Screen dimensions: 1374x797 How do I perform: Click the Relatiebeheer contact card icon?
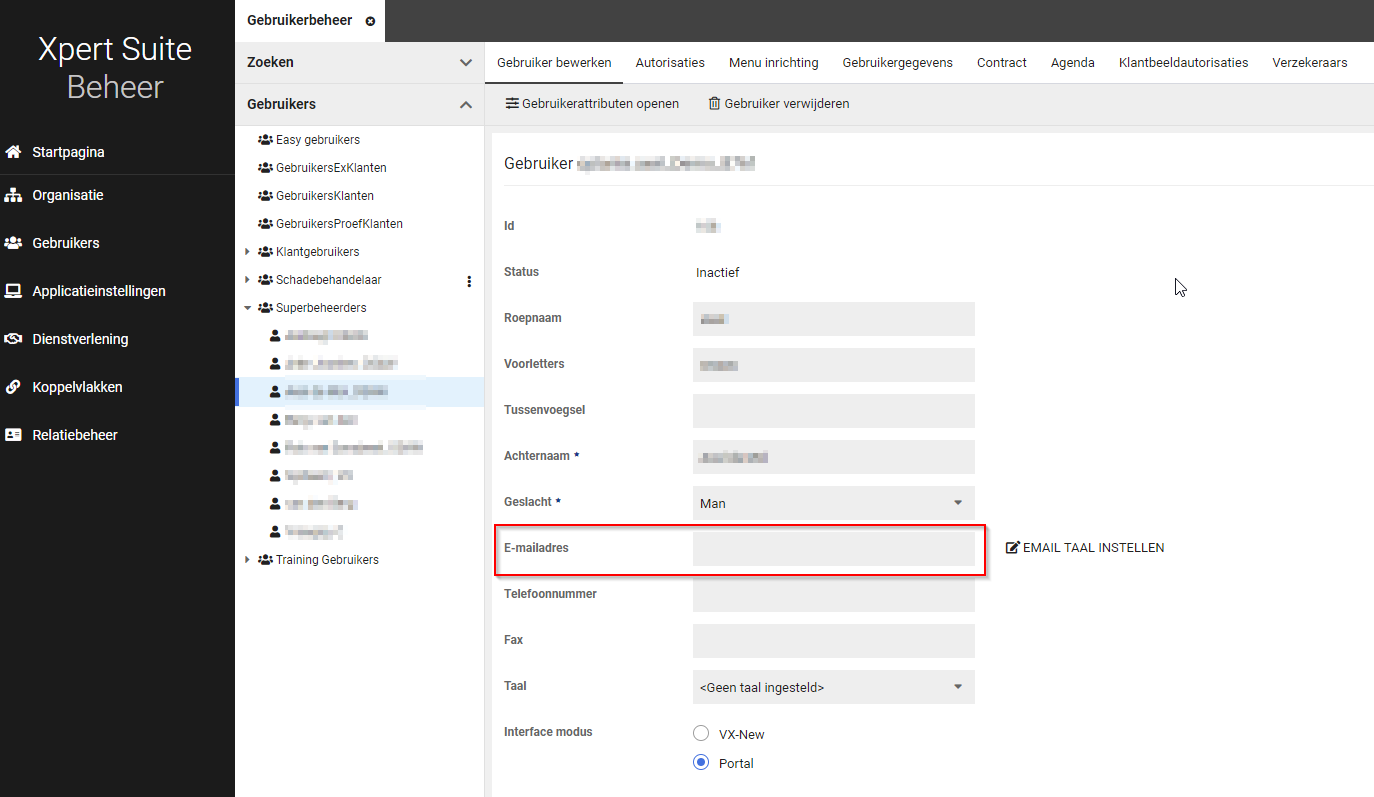pyautogui.click(x=13, y=435)
